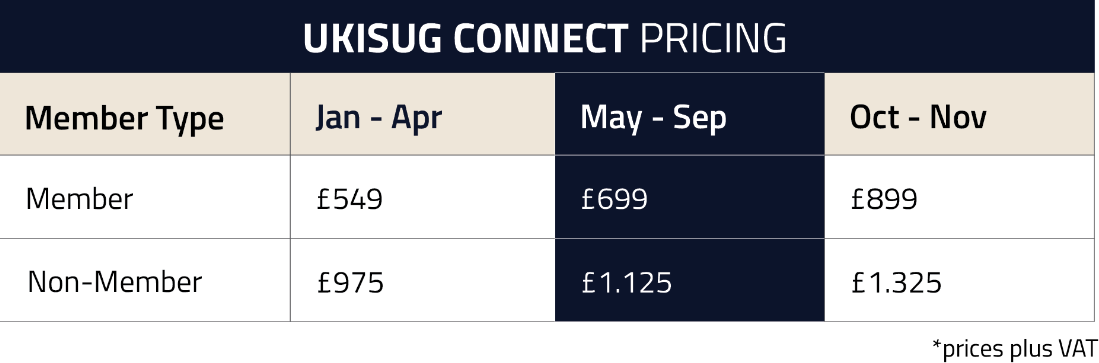Click the £1.125 non-member price
This screenshot has height=363, width=1099.
(x=627, y=283)
